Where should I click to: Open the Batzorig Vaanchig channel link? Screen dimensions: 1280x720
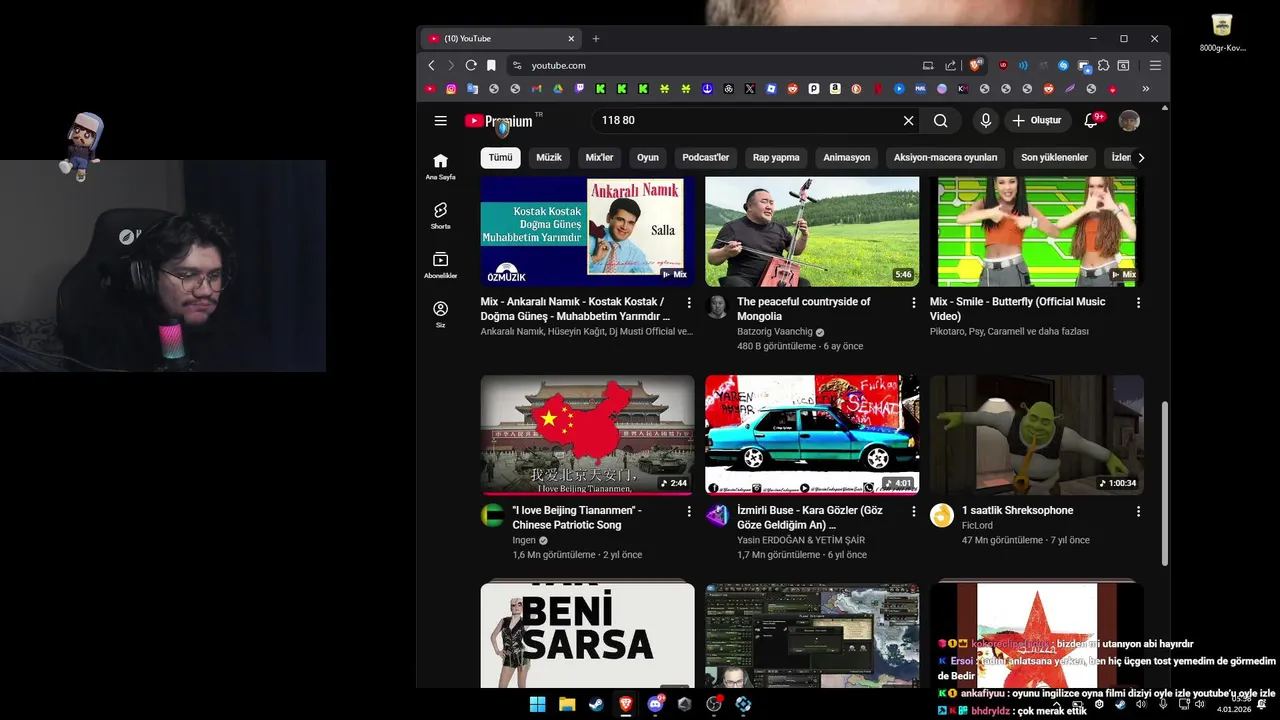[x=775, y=332]
